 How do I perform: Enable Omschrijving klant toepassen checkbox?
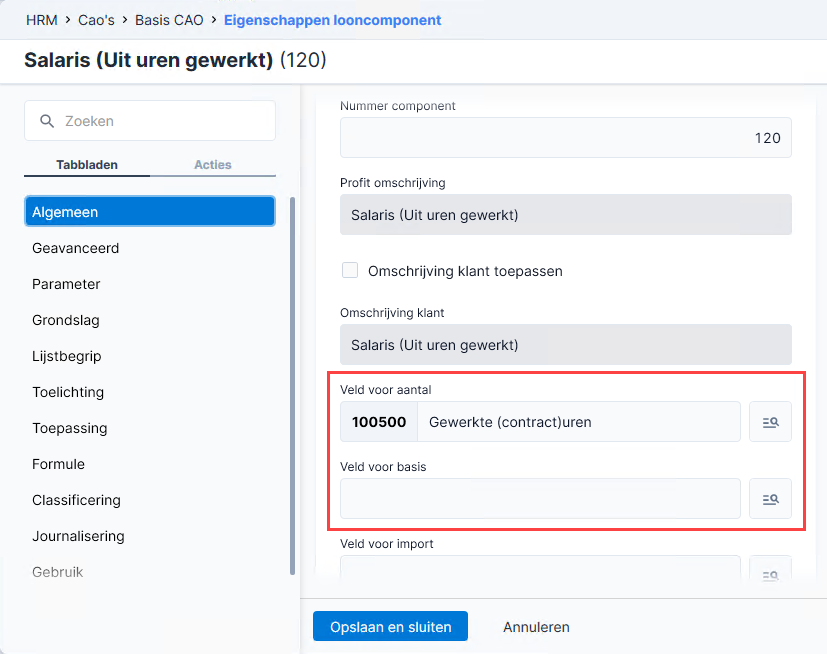coord(350,270)
